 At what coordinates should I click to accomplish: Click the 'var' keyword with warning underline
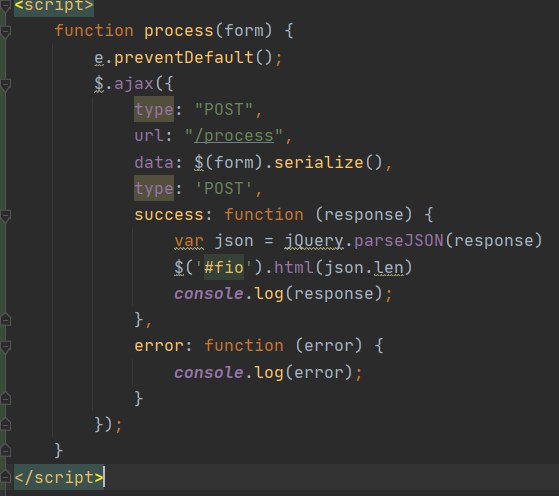pyautogui.click(x=189, y=241)
